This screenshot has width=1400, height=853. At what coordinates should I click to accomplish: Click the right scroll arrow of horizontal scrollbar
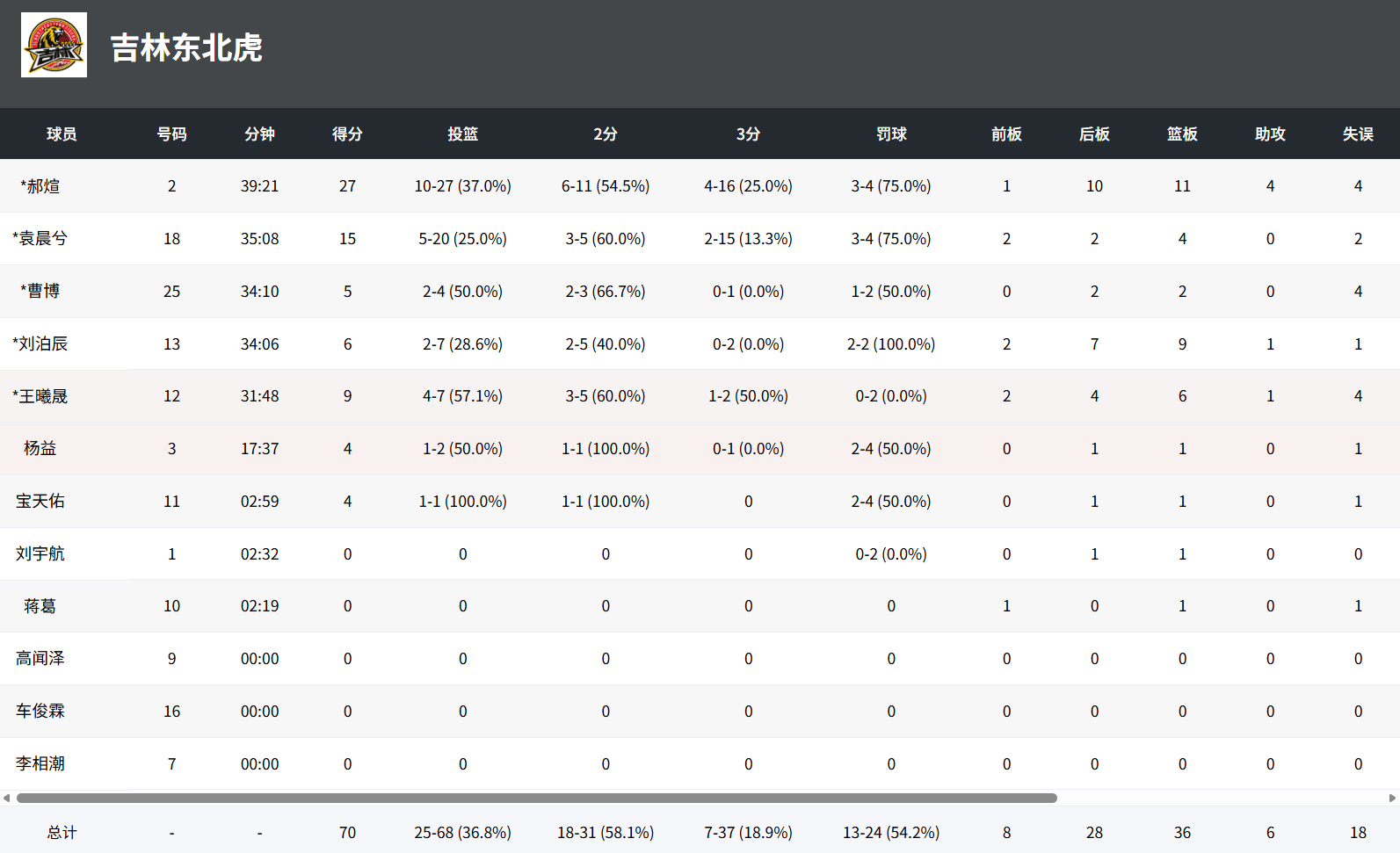pos(1392,799)
